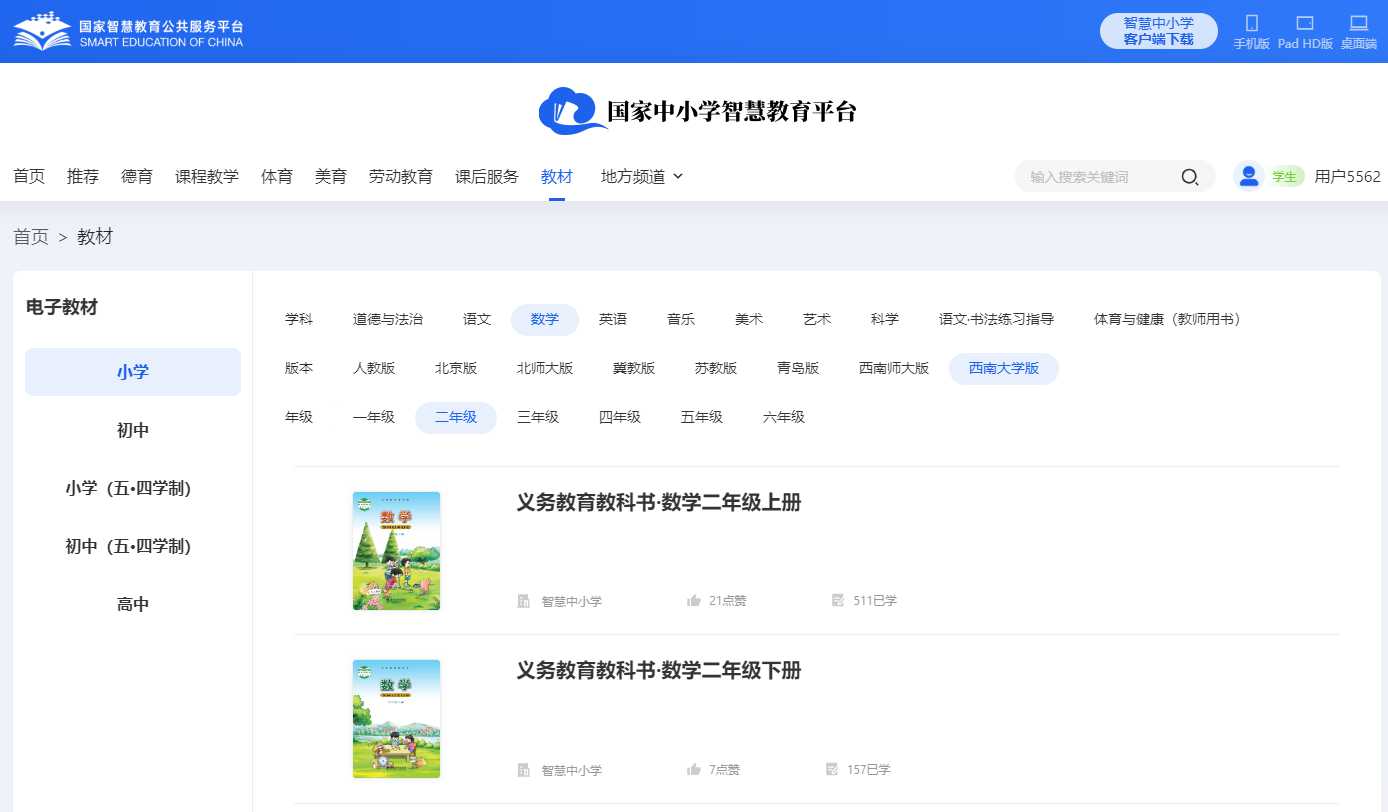
Task: Open the 桌面端 desktop icon
Action: (x=1358, y=23)
